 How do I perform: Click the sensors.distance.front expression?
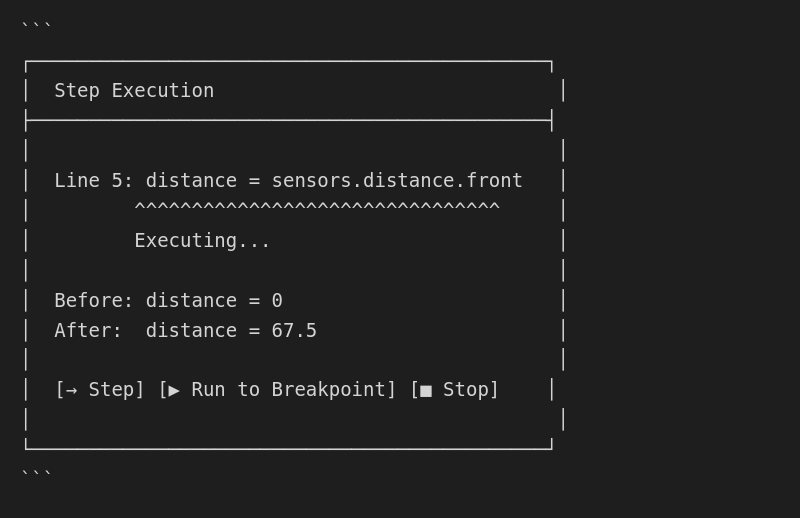pyautogui.click(x=397, y=181)
